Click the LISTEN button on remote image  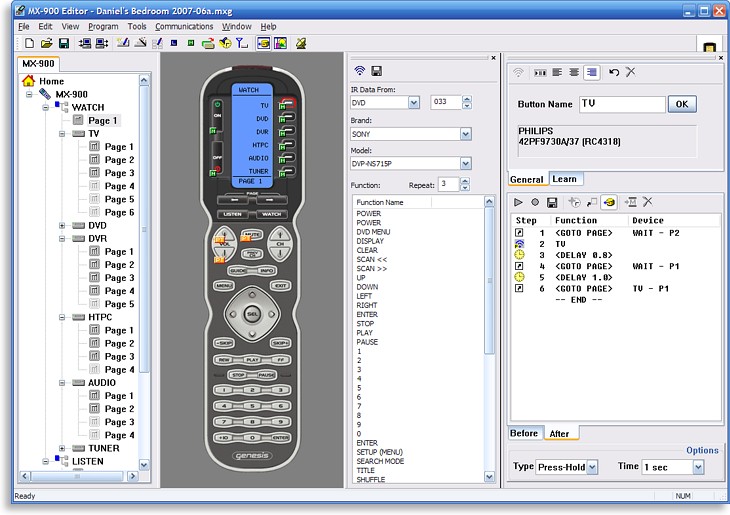[232, 214]
